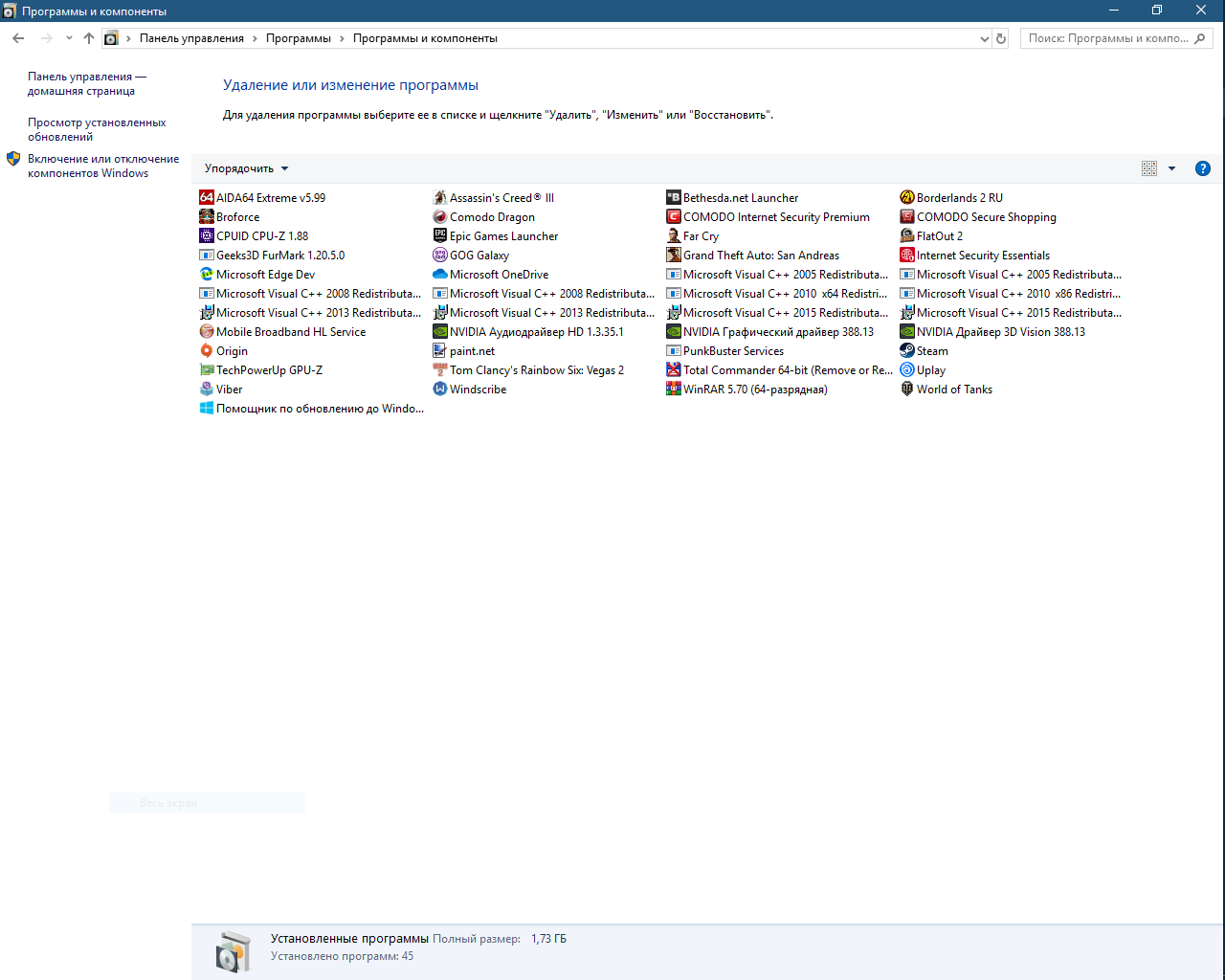Screen dimensions: 1225x980
Task: Click the search programs input field
Action: pyautogui.click(x=1108, y=38)
